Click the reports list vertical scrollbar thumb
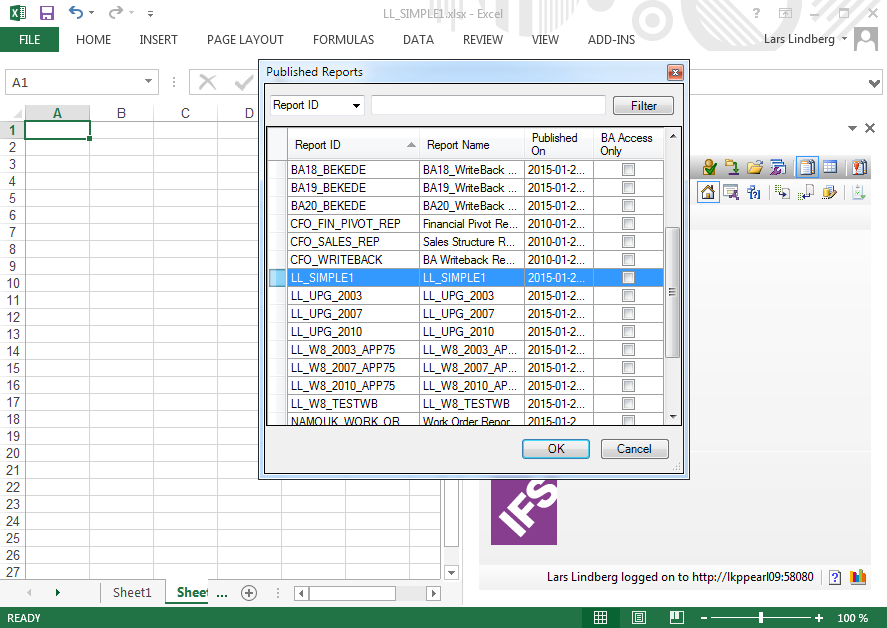This screenshot has width=887, height=628. pos(672,292)
